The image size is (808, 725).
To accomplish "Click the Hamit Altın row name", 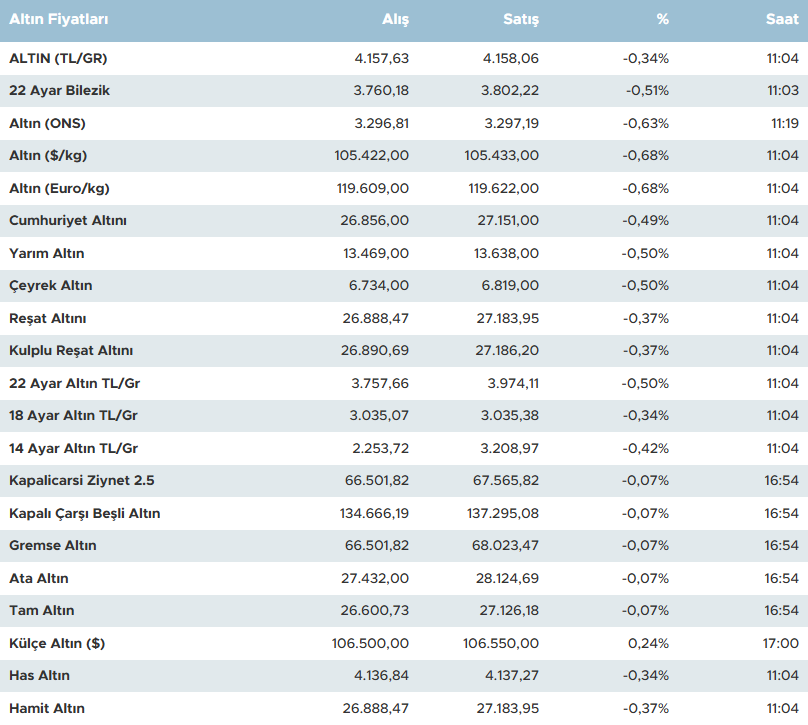I will point(47,708).
